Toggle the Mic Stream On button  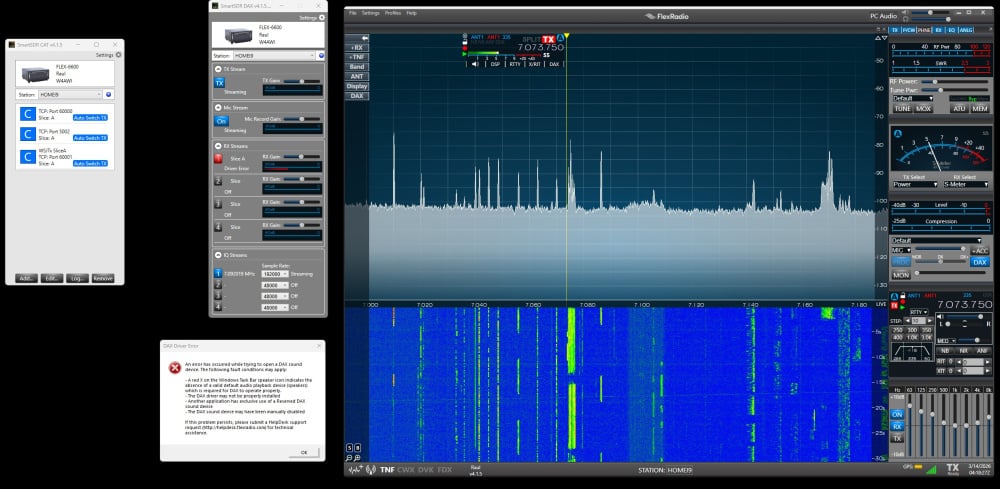[x=221, y=120]
